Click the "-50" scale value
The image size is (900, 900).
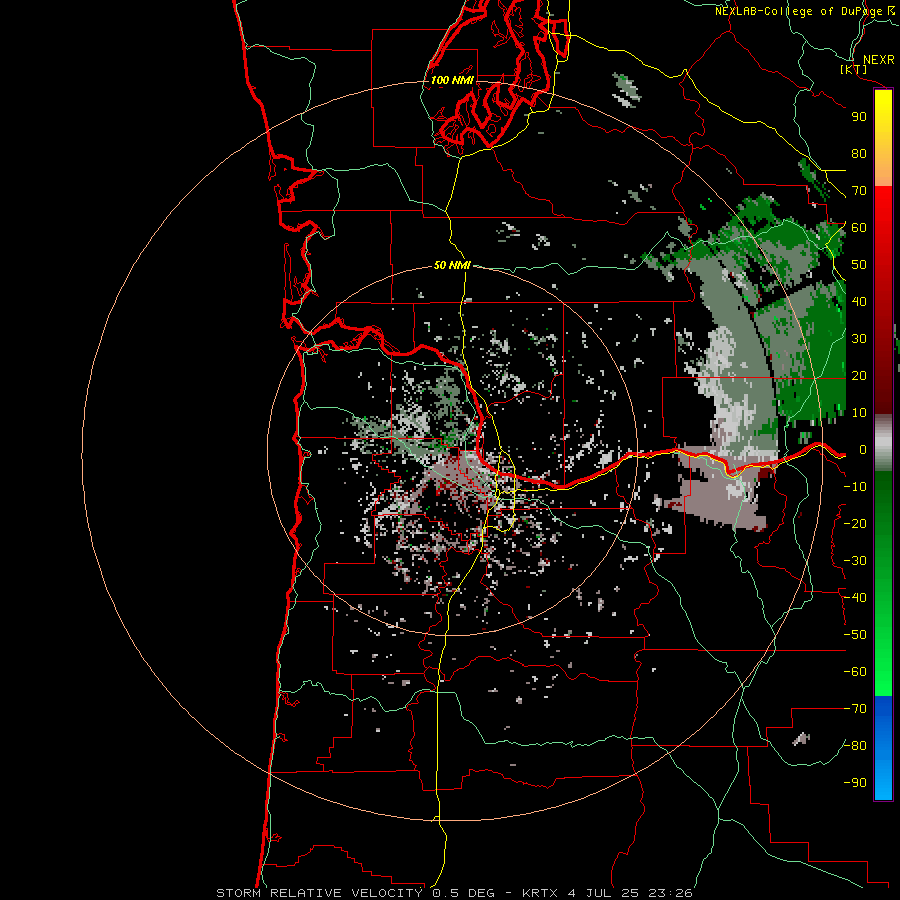[x=855, y=635]
